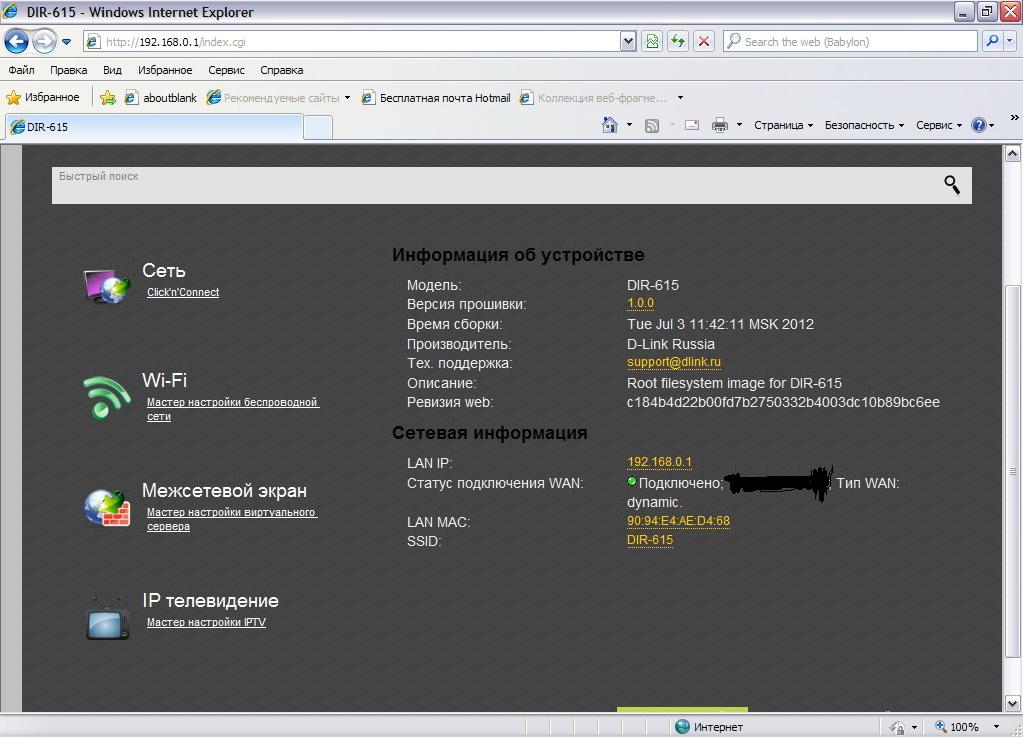Click the Сеть network monitor icon
Screen dimensions: 1023x737
tap(107, 286)
